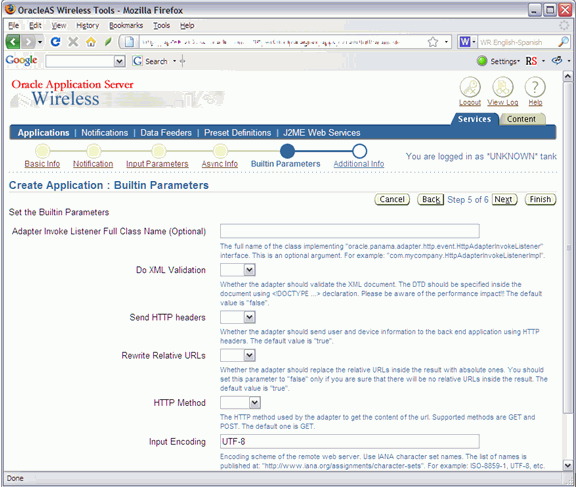
Task: Click the wizard Back button
Action: point(431,199)
